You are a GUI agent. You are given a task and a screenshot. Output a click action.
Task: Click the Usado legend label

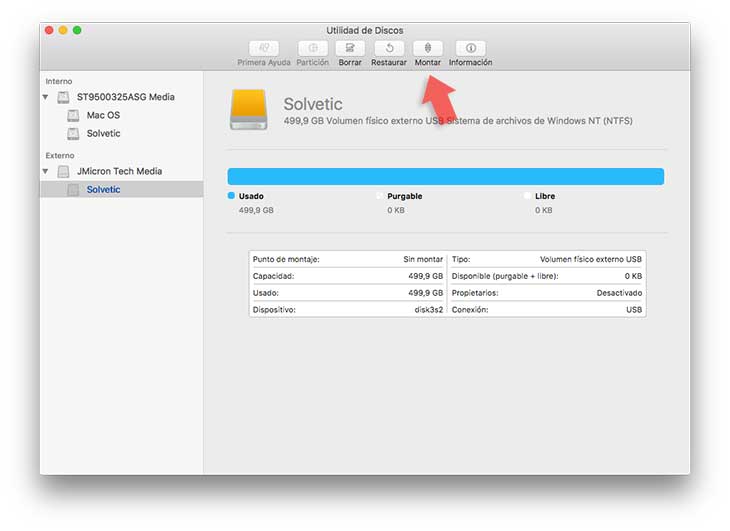point(251,196)
